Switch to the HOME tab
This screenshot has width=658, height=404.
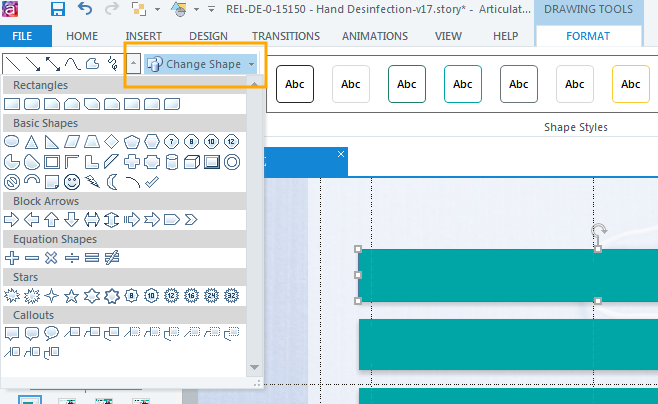[x=82, y=36]
